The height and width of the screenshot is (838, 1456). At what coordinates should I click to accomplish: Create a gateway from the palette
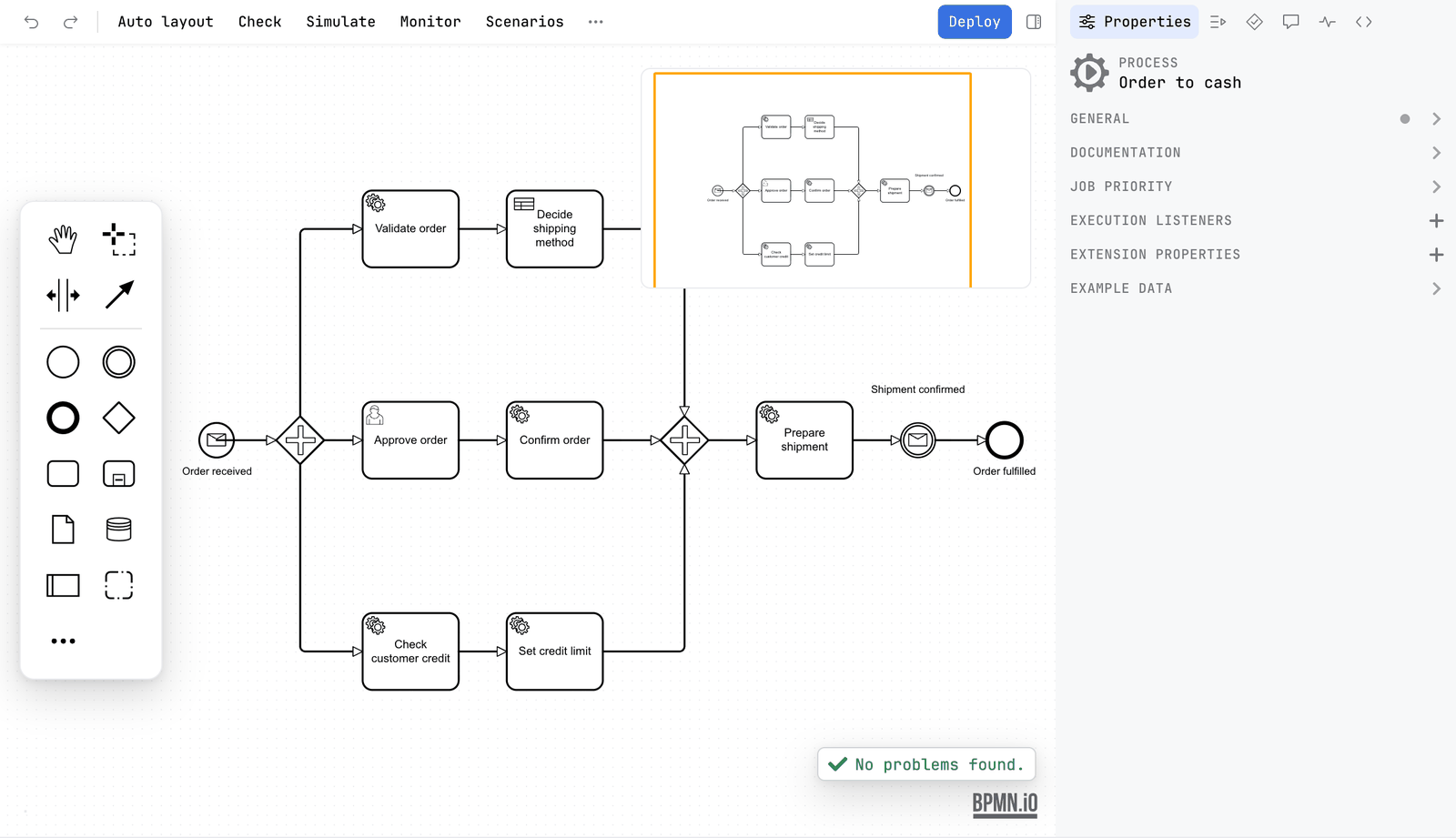tap(119, 418)
